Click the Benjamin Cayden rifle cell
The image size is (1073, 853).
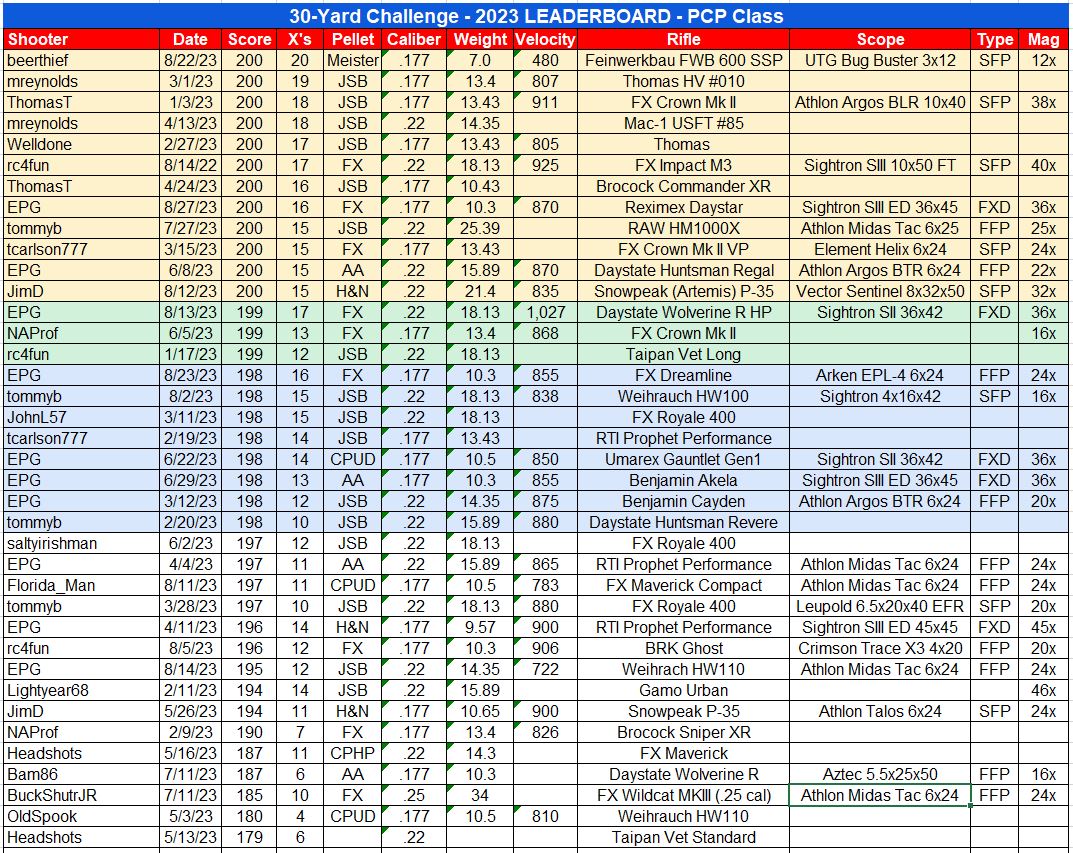[683, 501]
